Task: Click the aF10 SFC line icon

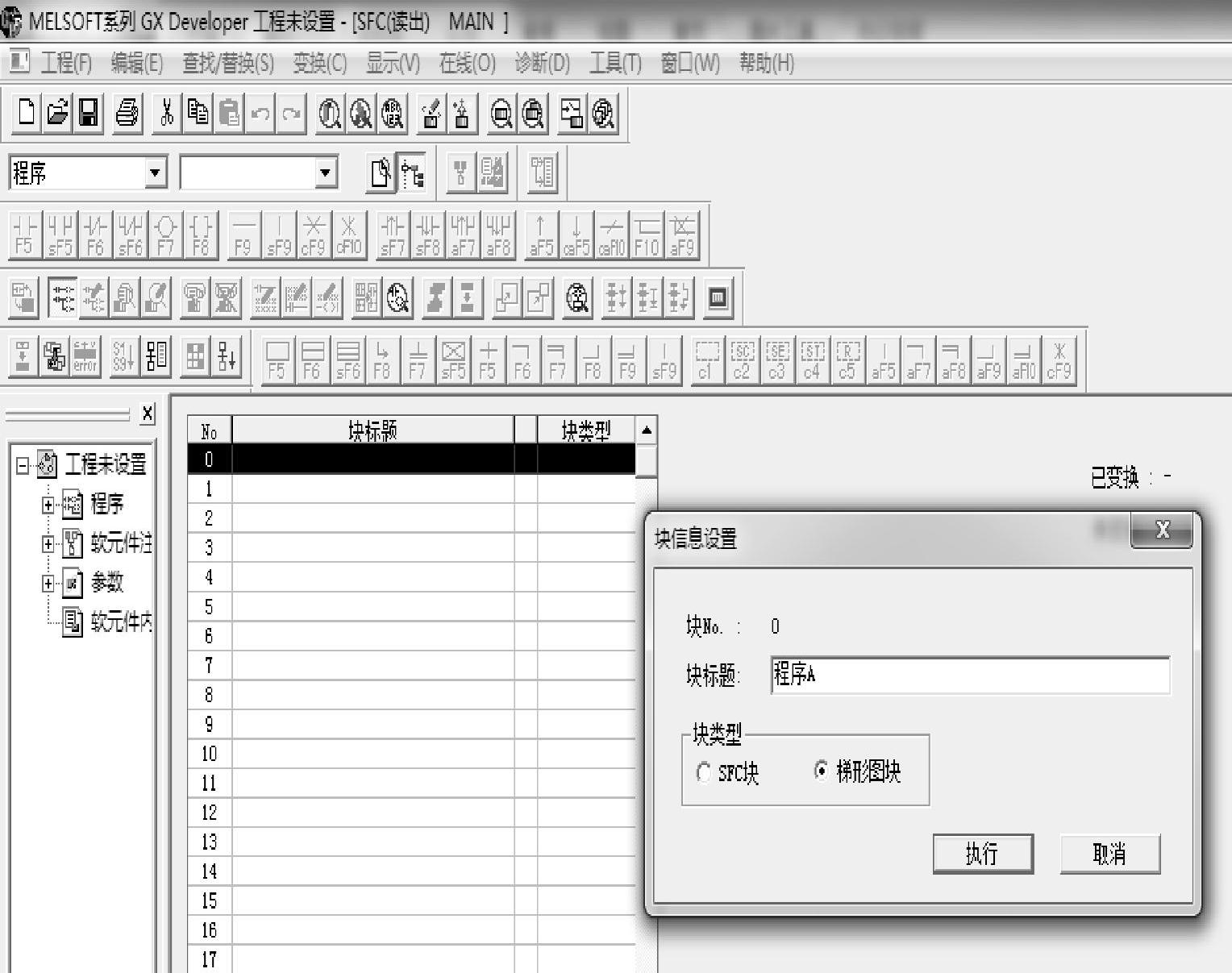Action: click(x=1023, y=359)
